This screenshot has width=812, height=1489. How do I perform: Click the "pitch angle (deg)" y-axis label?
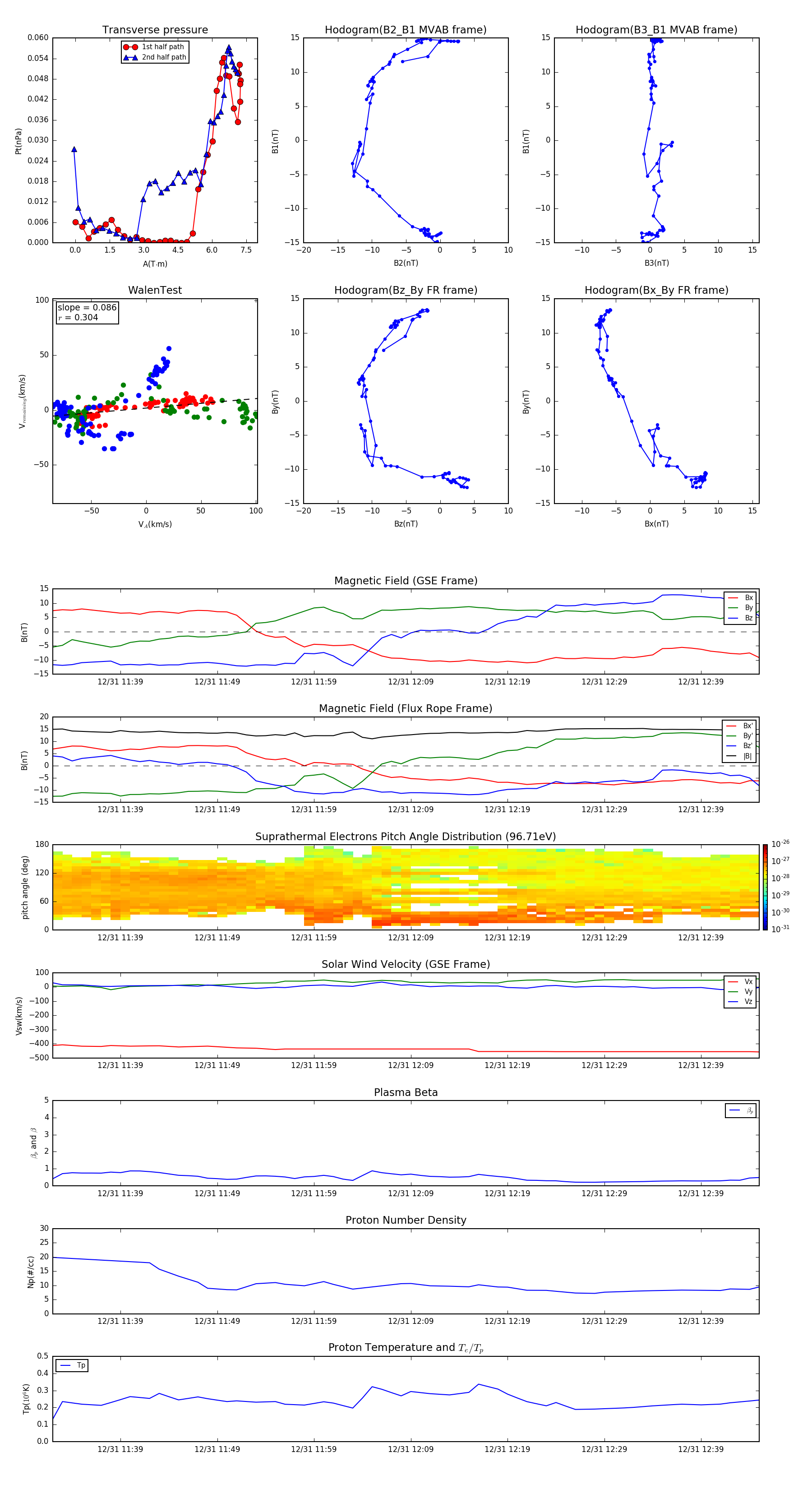[25, 887]
